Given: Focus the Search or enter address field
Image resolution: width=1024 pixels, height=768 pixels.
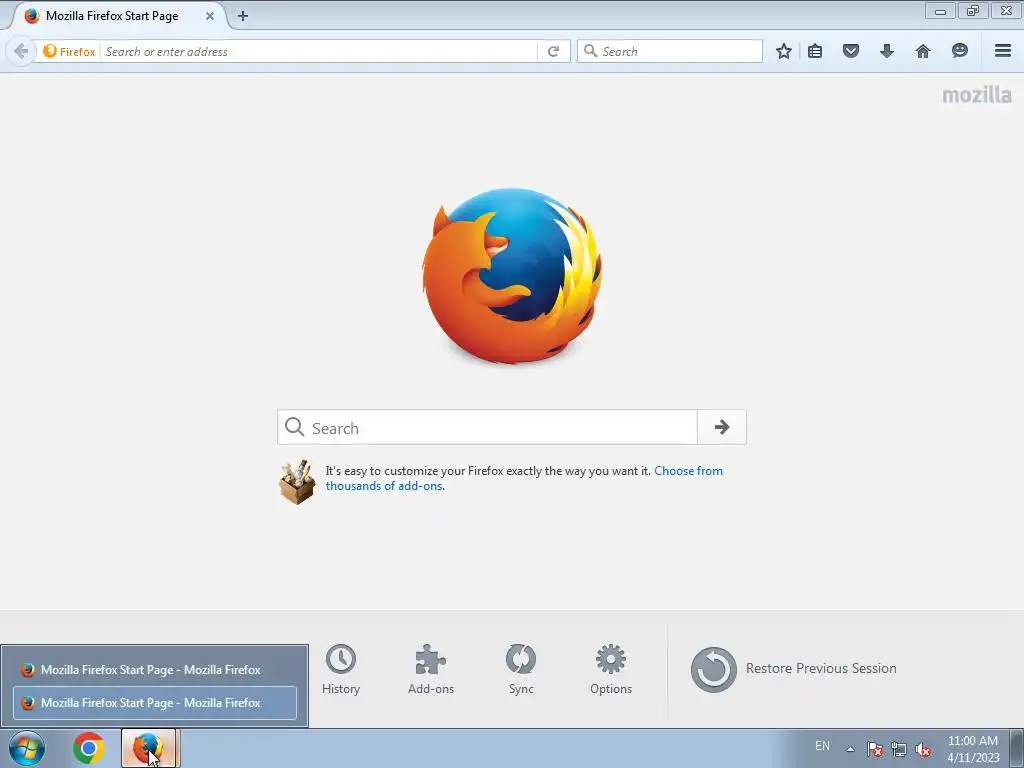Looking at the screenshot, I should (x=319, y=52).
